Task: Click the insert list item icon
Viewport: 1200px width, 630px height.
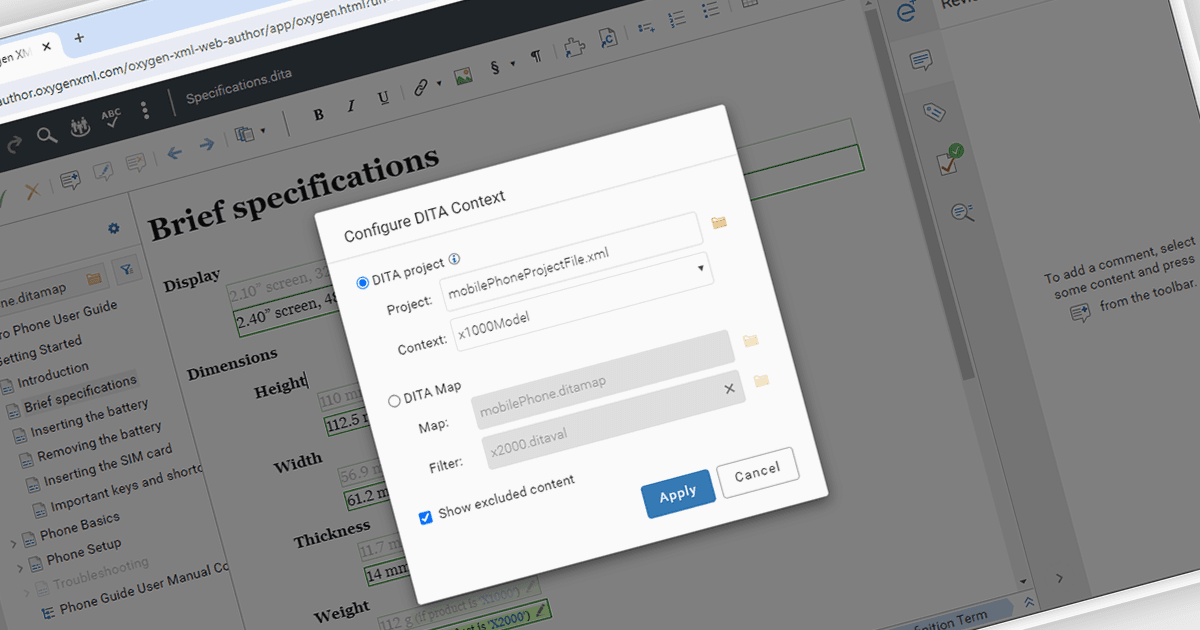Action: point(647,27)
